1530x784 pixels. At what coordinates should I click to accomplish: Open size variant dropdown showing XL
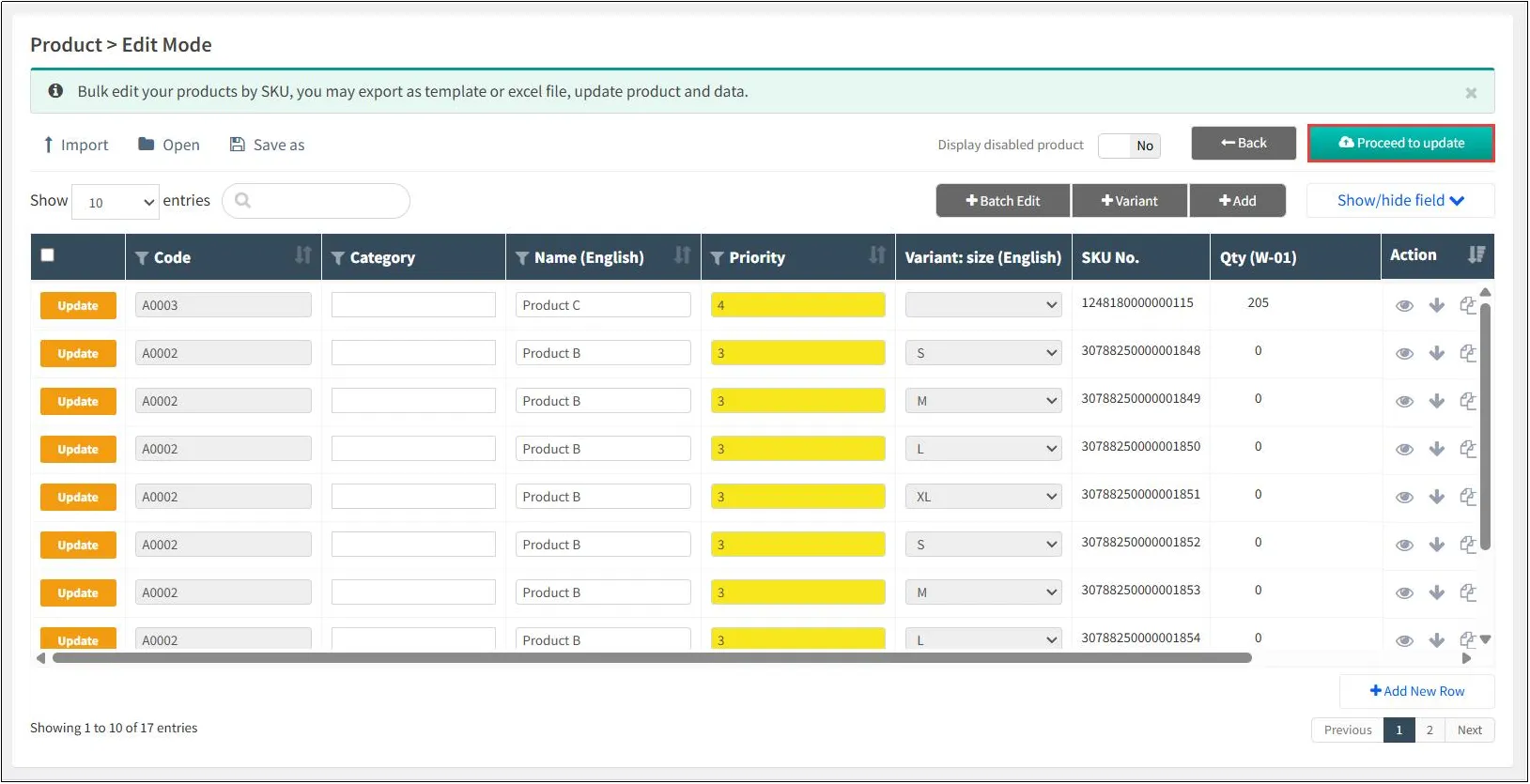[982, 497]
